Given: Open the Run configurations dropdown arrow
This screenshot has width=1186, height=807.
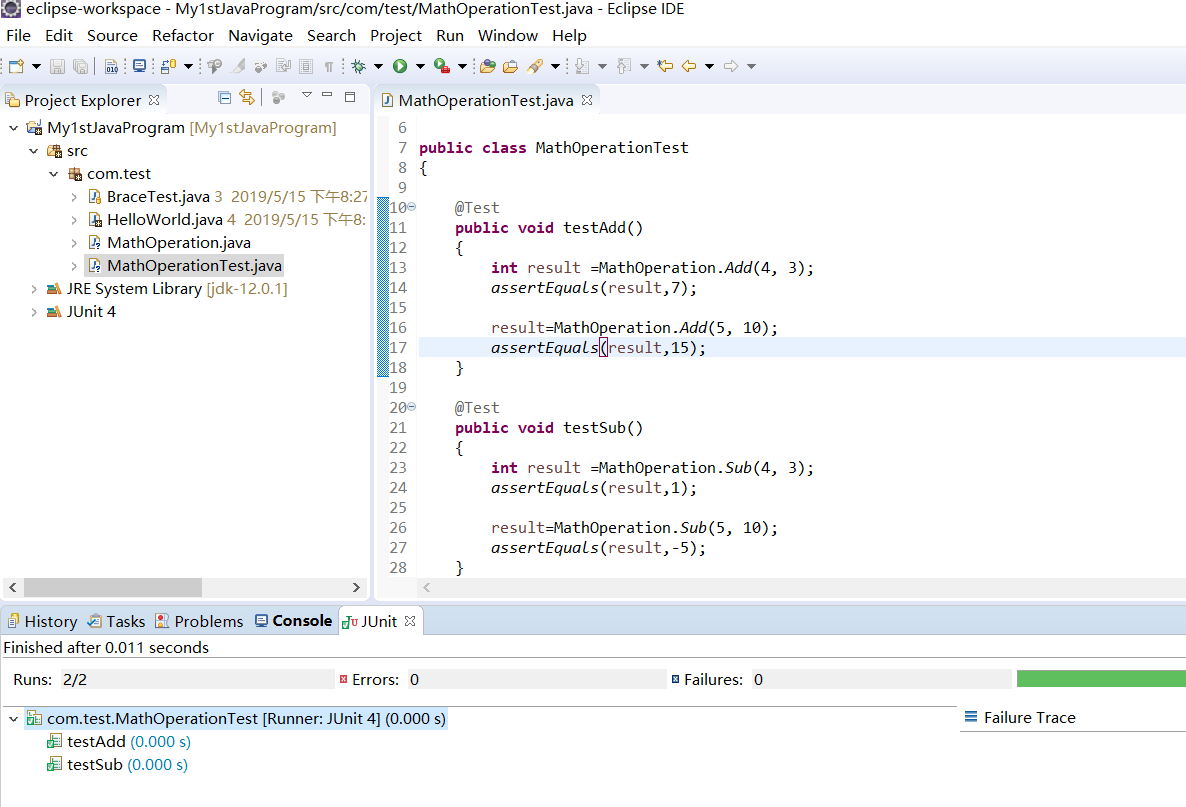Looking at the screenshot, I should pos(420,67).
